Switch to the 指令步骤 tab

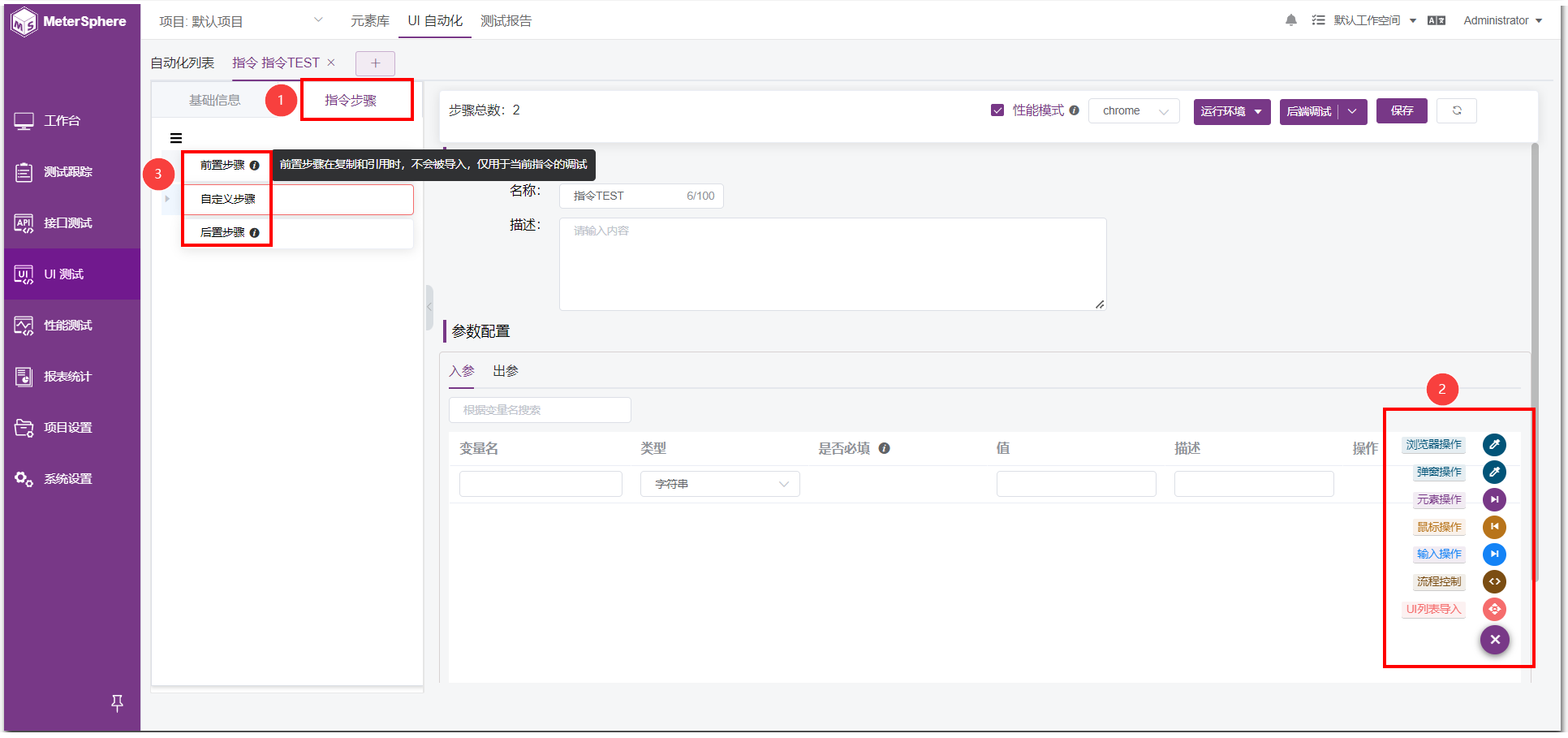coord(351,101)
